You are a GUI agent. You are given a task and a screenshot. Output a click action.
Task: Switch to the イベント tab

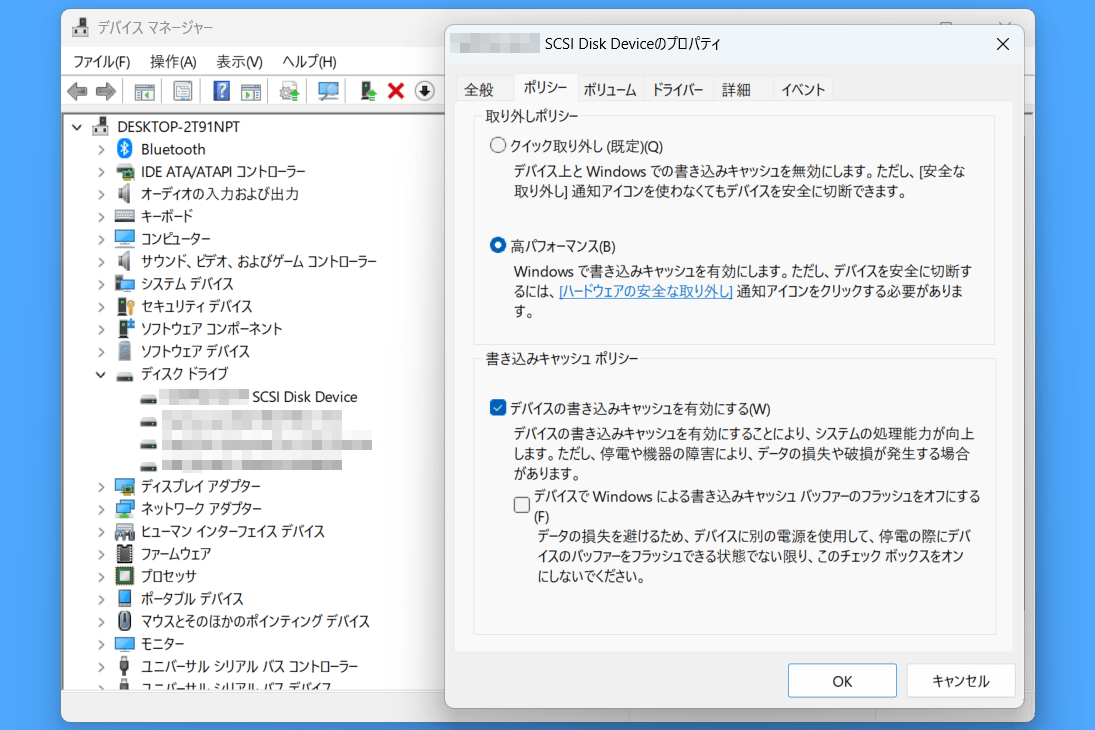(803, 89)
